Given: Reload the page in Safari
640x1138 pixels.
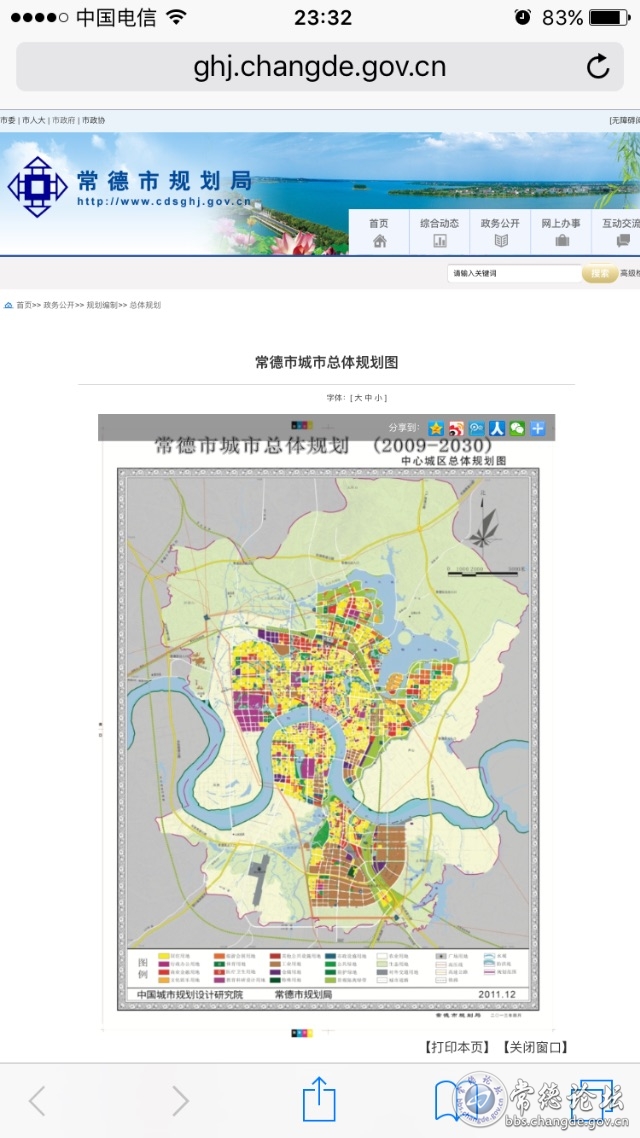Looking at the screenshot, I should click(x=598, y=67).
